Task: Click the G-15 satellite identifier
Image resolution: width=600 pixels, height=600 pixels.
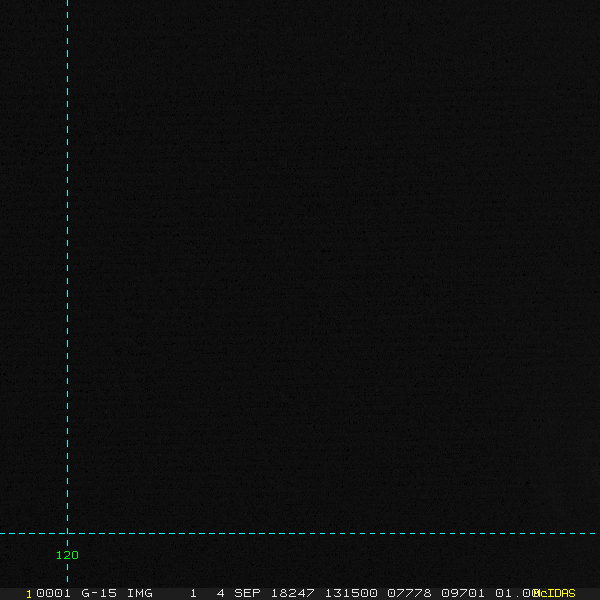Action: (x=98, y=593)
